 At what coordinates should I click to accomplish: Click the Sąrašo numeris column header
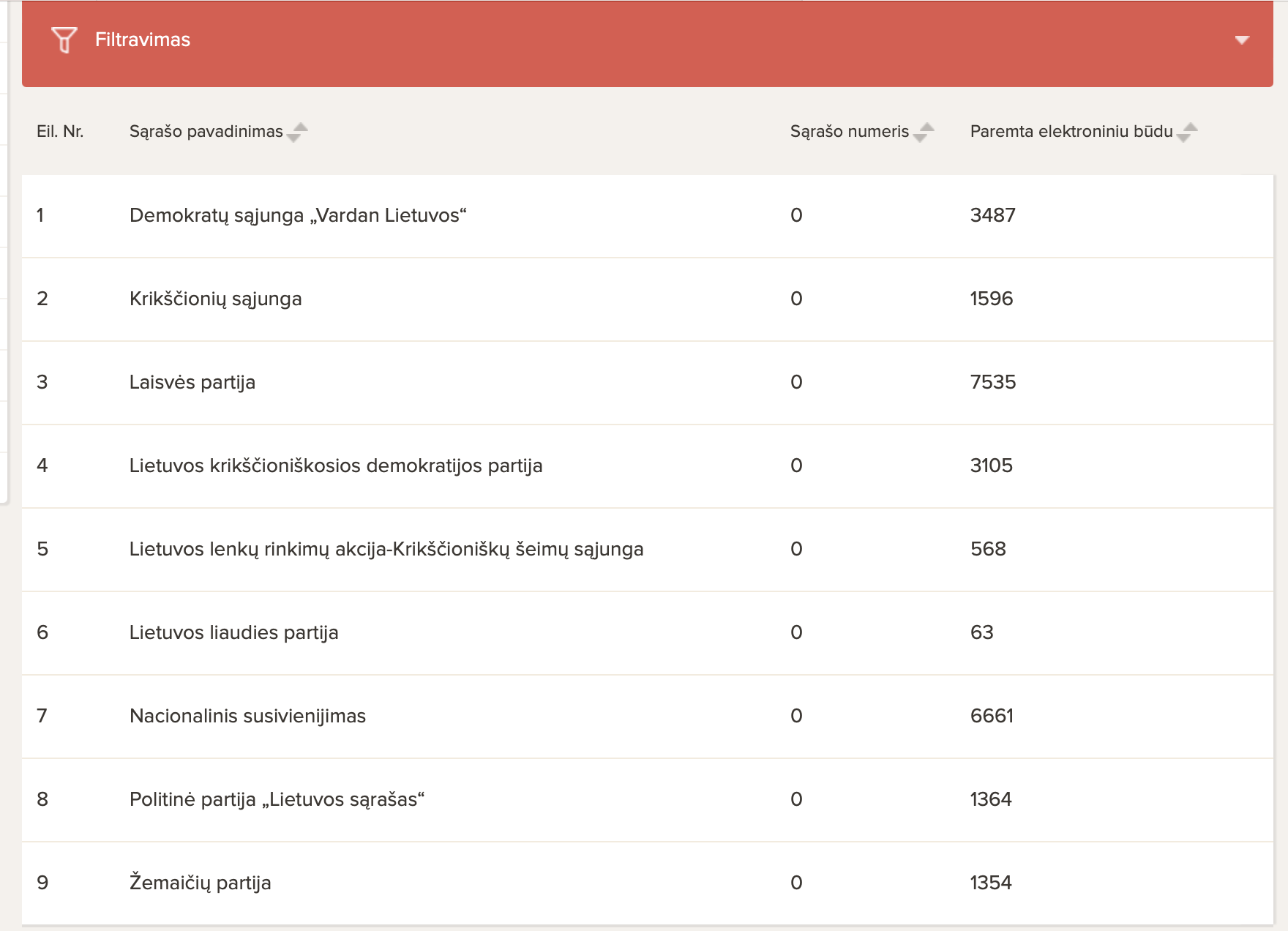(850, 132)
